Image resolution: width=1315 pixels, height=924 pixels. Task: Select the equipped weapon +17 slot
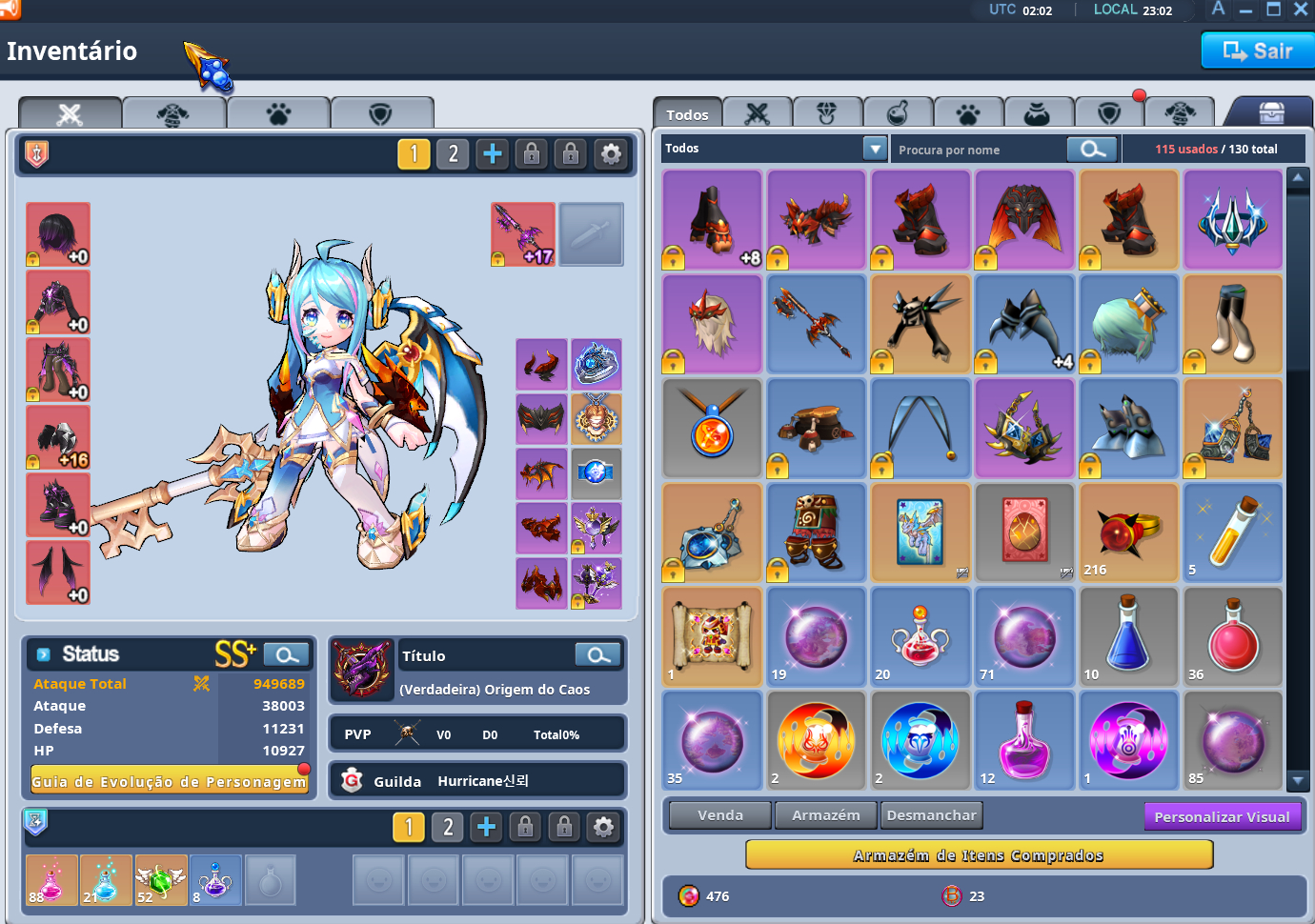point(523,234)
